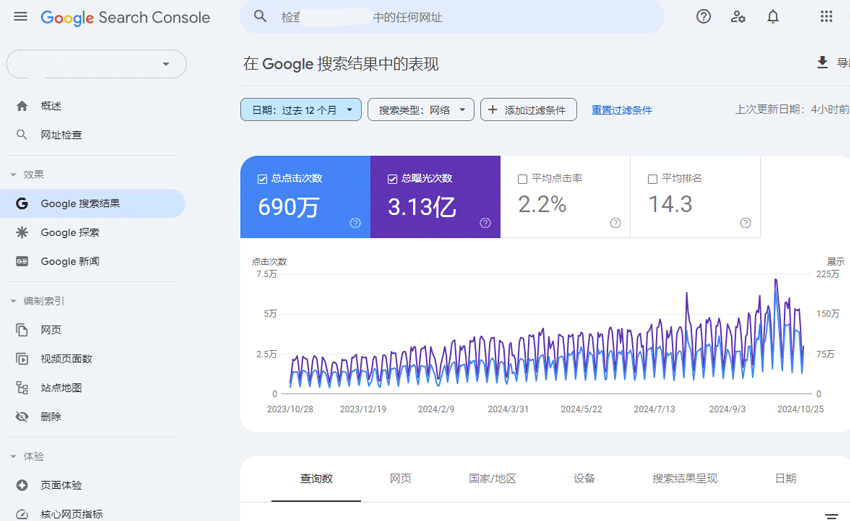Switch to the 国家/地区 tab
This screenshot has height=521, width=850.
click(492, 479)
